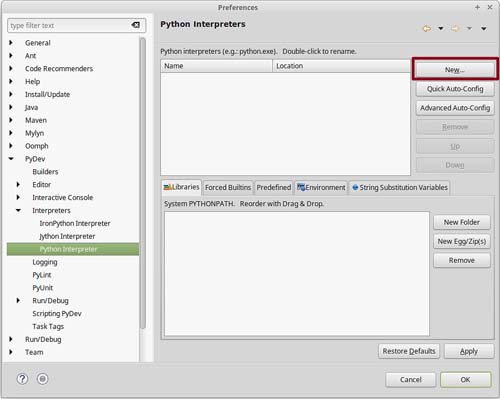Viewport: 500px width, 399px height.
Task: Expand the top-level Run/Debug node below Task Tags
Action: pyautogui.click(x=11, y=339)
